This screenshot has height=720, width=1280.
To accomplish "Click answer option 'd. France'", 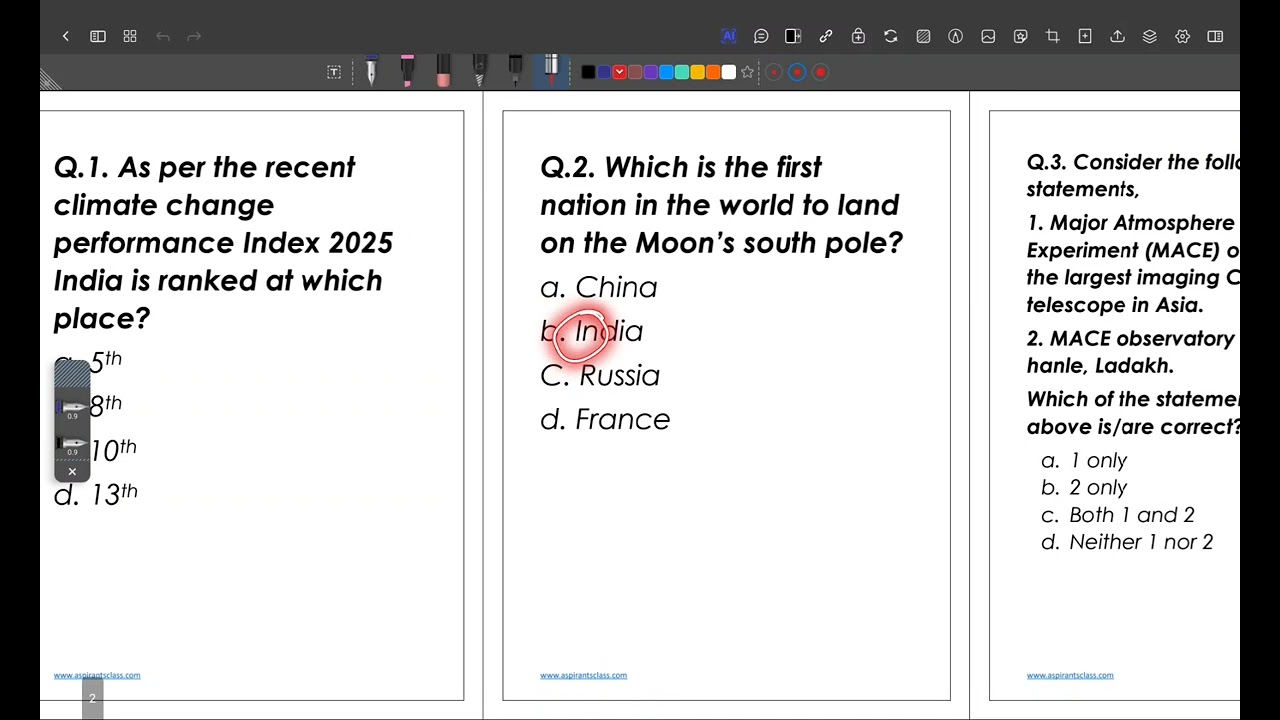I will [605, 420].
